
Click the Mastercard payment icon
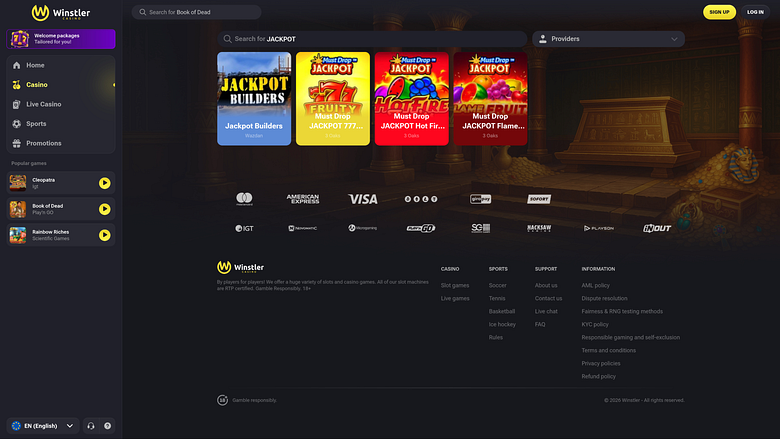244,199
